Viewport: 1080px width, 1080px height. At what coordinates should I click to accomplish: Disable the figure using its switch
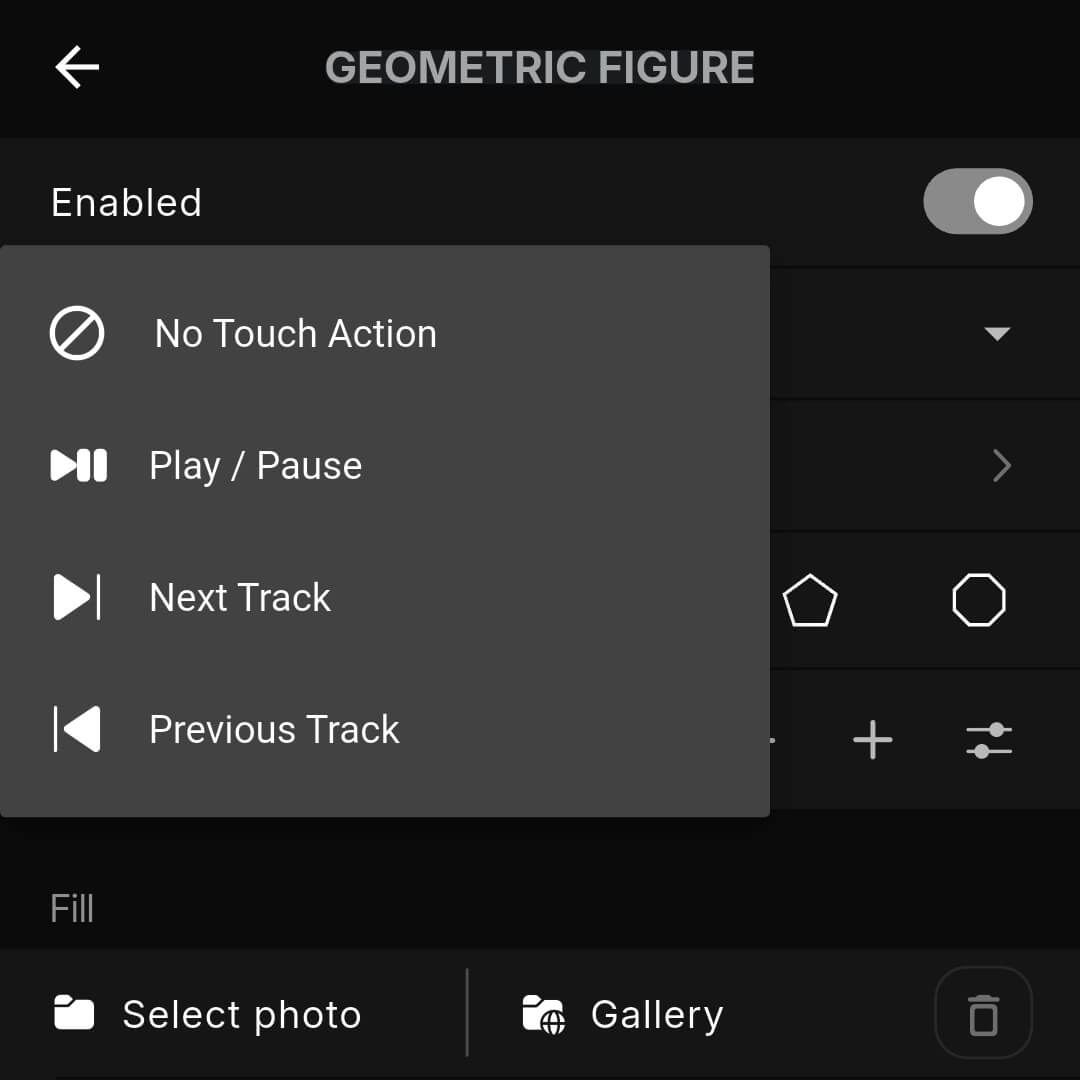pyautogui.click(x=978, y=201)
